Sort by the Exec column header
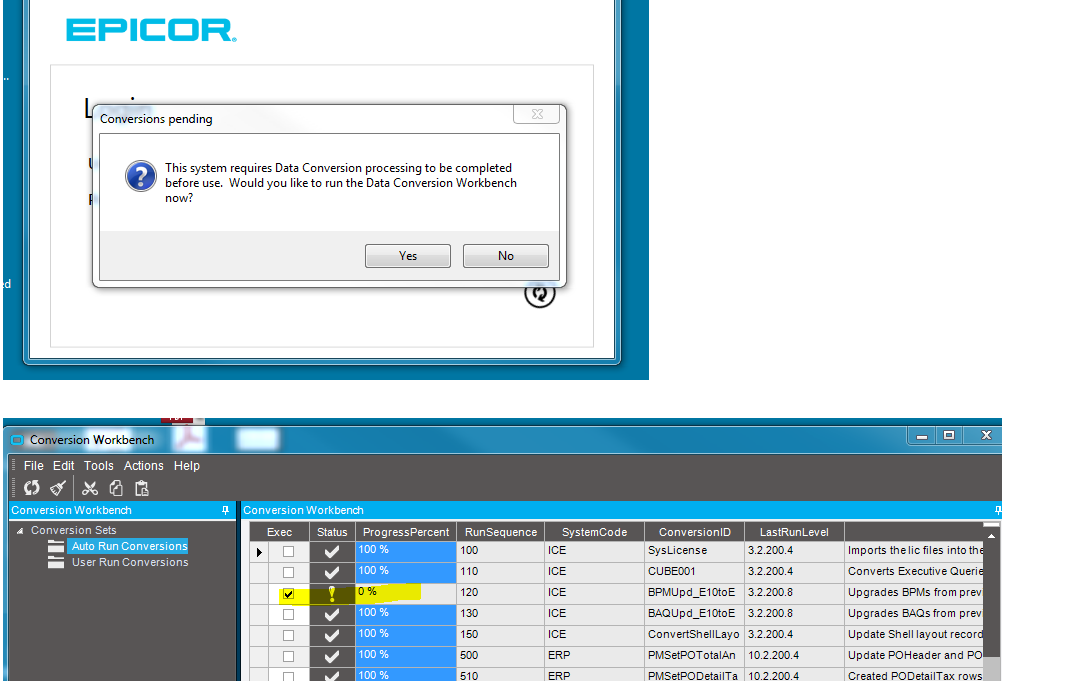Viewport: 1083px width, 681px height. (x=279, y=532)
